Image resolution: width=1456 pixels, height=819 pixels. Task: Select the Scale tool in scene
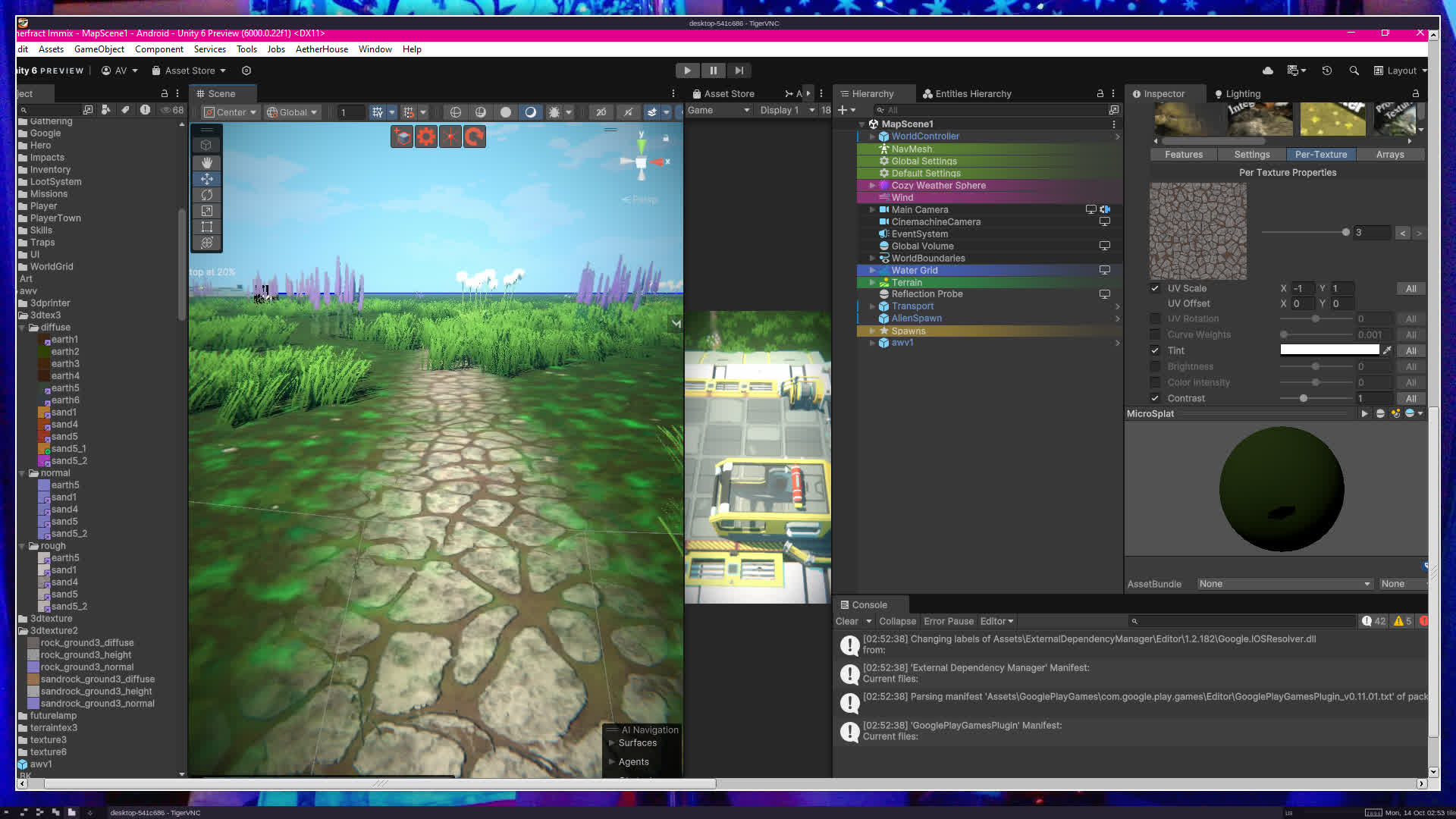coord(206,211)
